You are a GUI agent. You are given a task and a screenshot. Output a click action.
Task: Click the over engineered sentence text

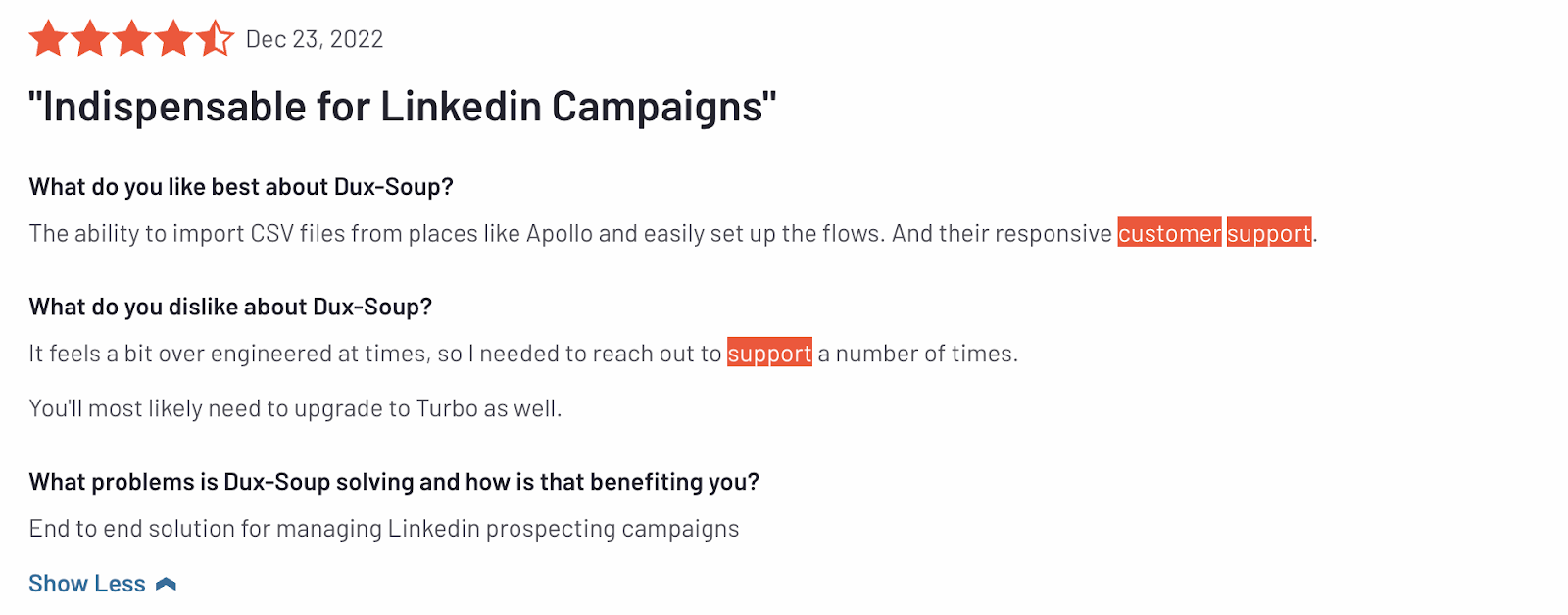pos(523,354)
